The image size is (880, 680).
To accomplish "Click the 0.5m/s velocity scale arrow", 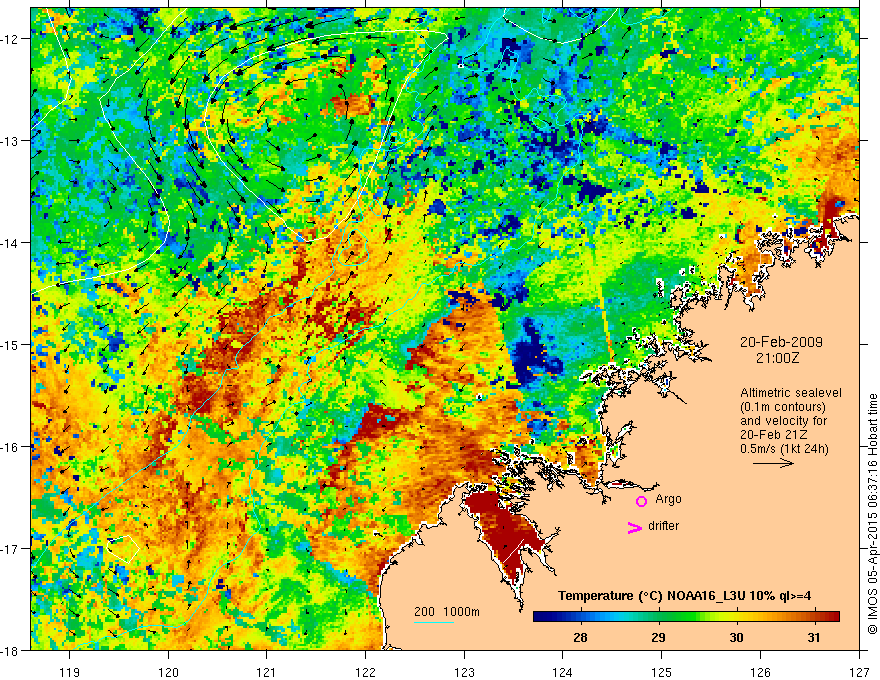I will 773,463.
